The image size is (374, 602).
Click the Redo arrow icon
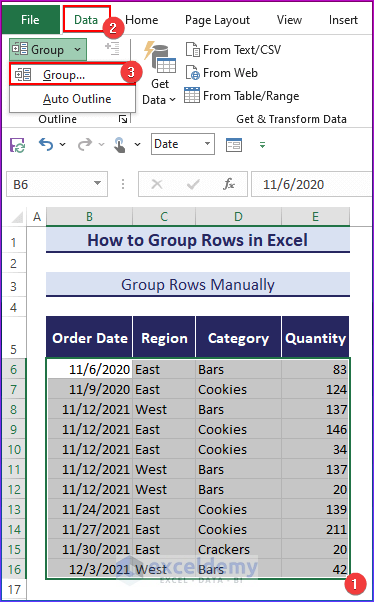click(84, 144)
